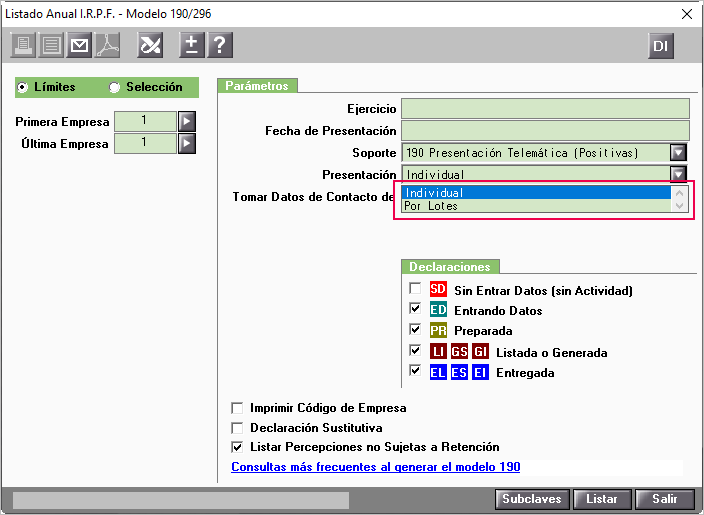Click the red SD status badge
704x515 pixels.
438,289
